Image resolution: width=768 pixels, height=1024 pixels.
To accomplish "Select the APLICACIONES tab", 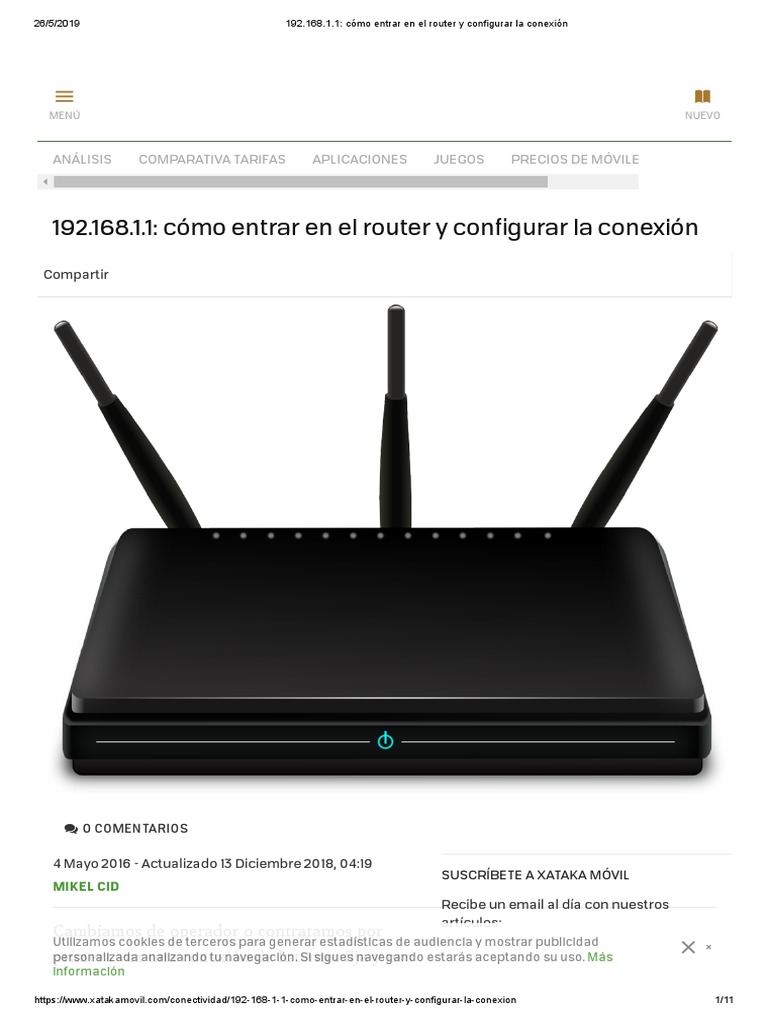I will (x=359, y=159).
